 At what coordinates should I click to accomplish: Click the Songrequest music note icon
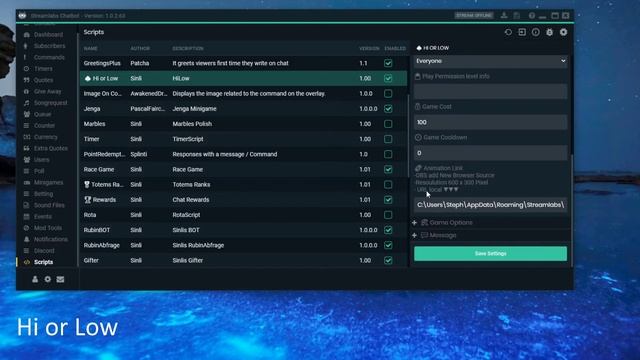pos(27,103)
